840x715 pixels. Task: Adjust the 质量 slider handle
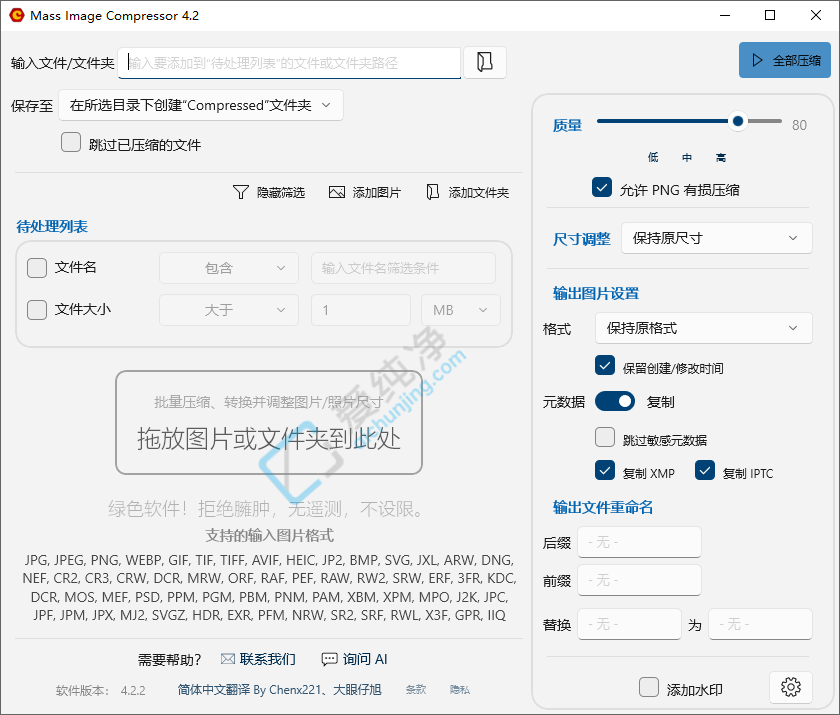738,122
